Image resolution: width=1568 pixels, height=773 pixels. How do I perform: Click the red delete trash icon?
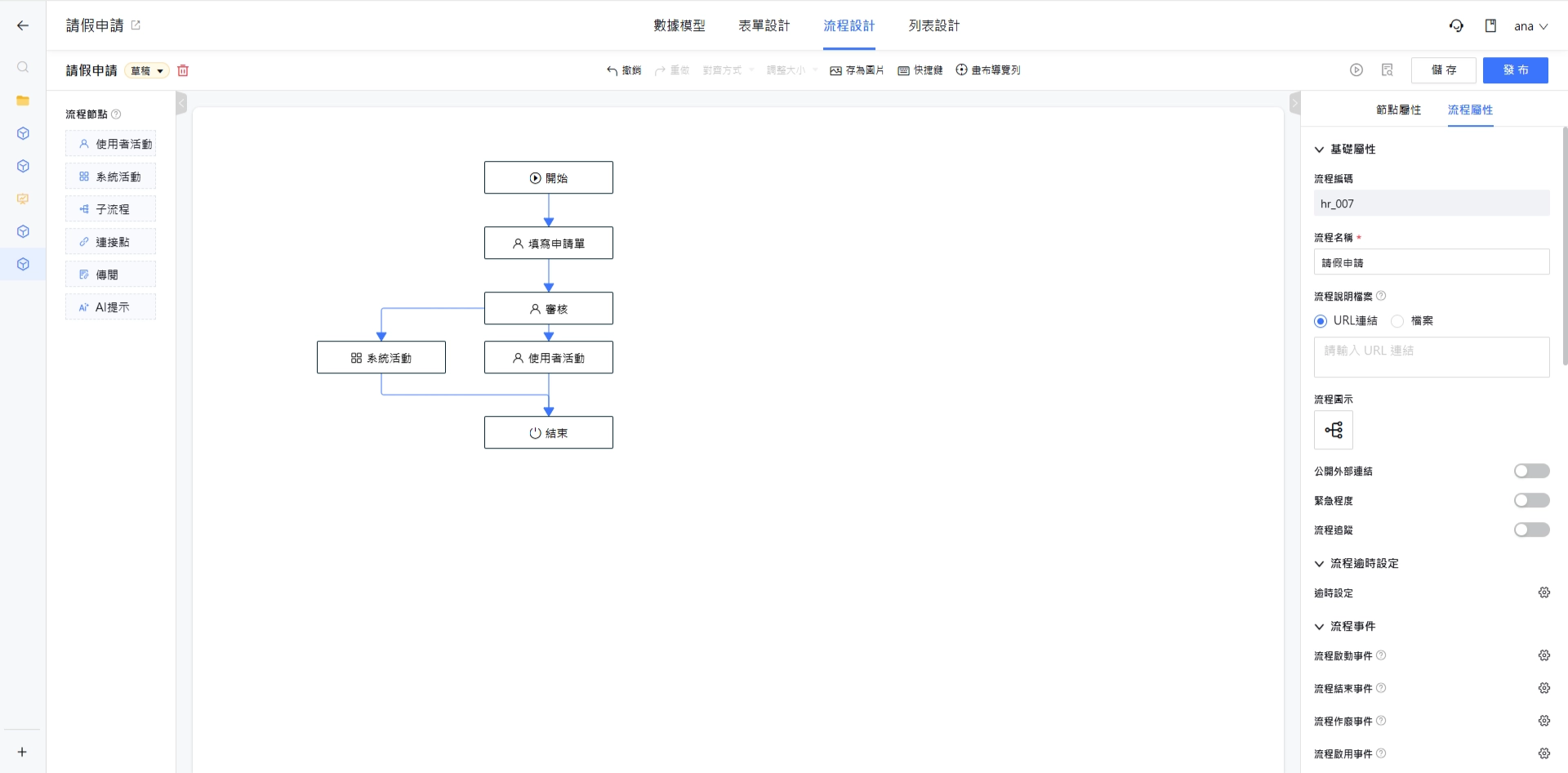183,70
